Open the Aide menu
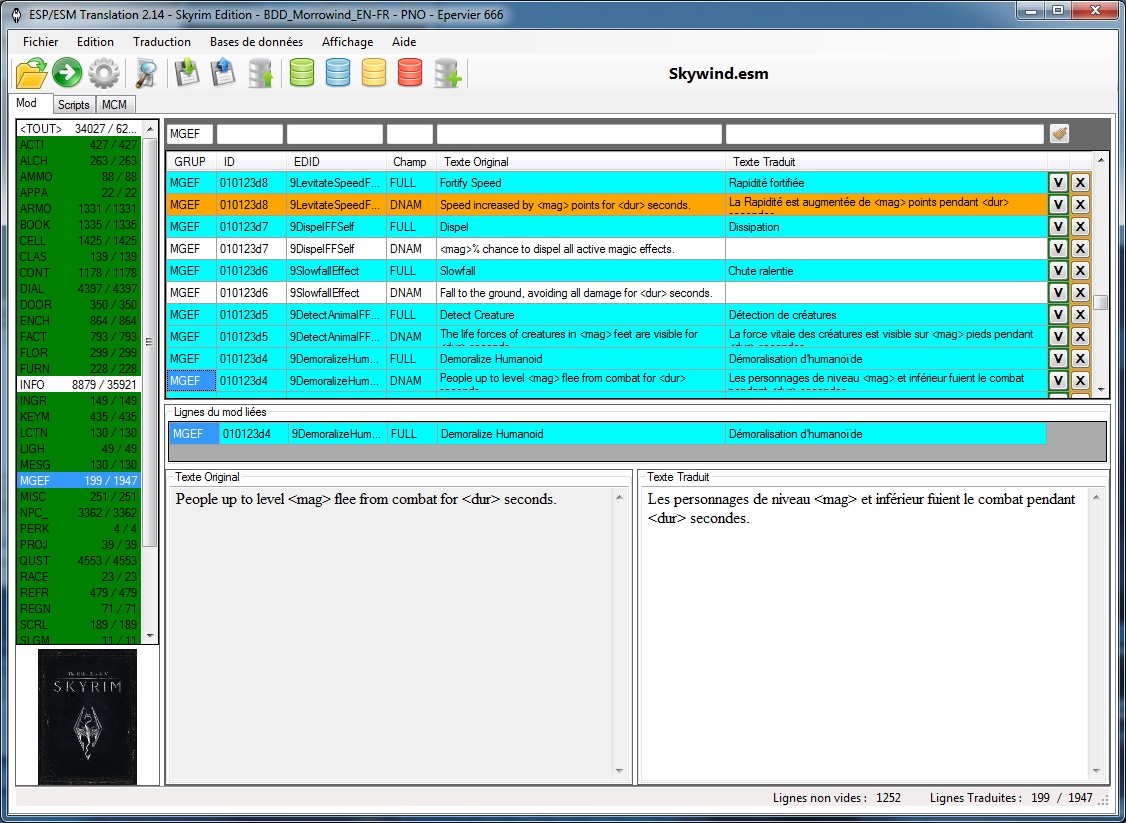Screen dimensions: 1126x823 tap(404, 42)
